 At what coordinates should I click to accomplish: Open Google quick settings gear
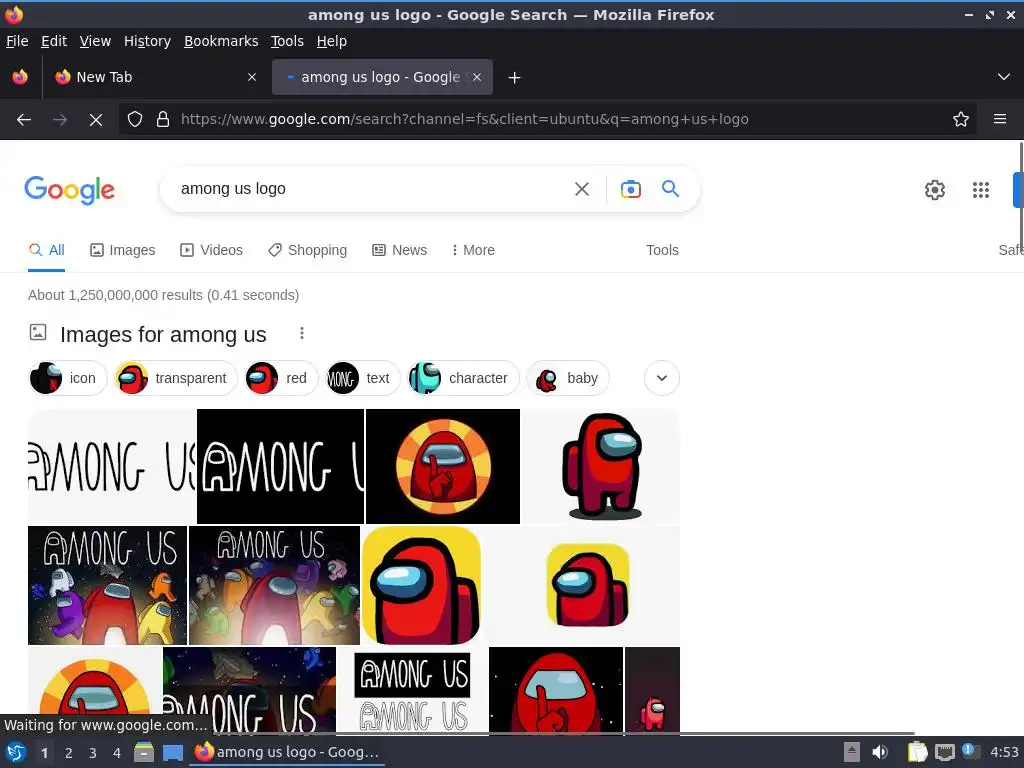935,190
